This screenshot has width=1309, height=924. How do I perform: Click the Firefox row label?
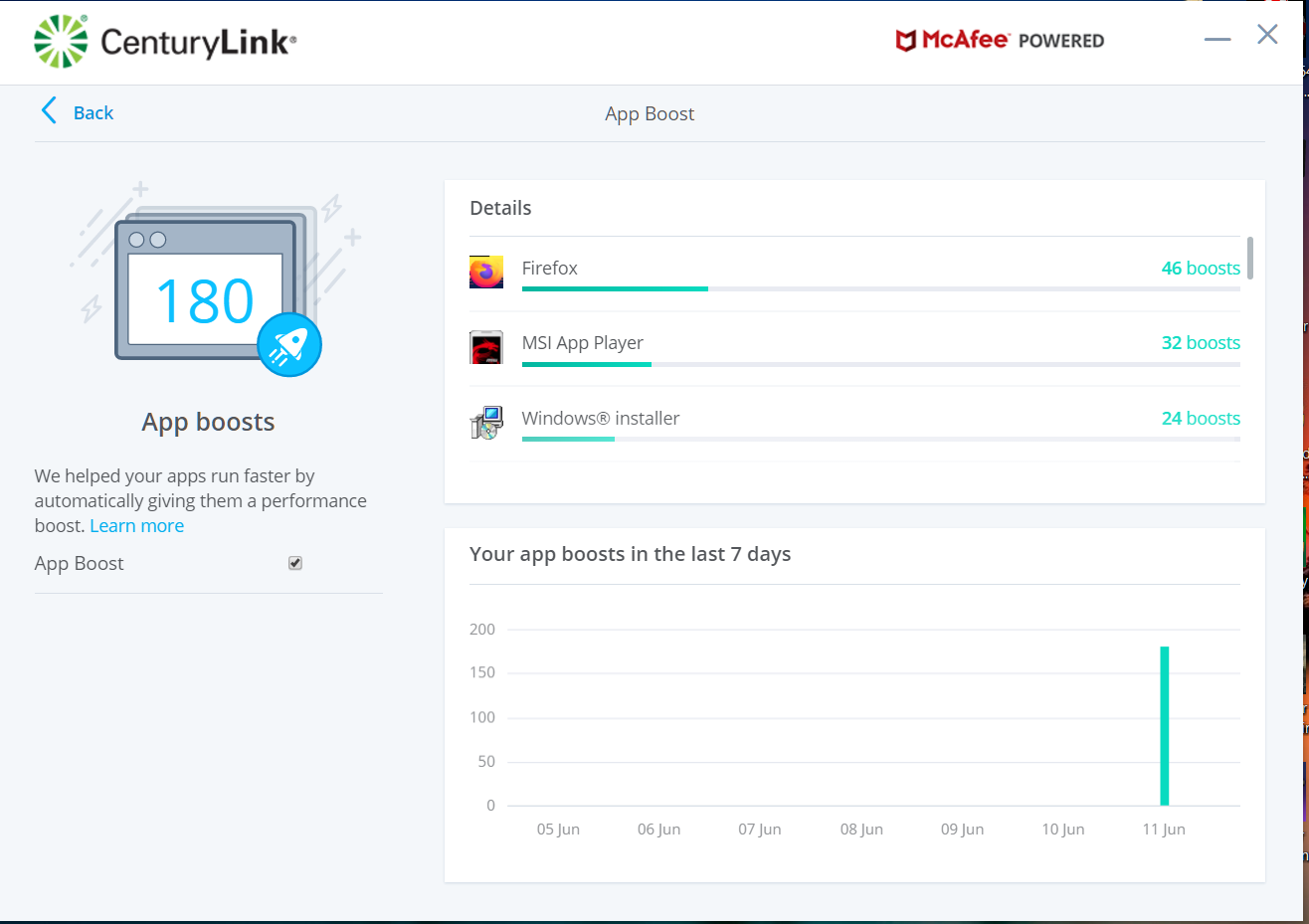pos(549,268)
